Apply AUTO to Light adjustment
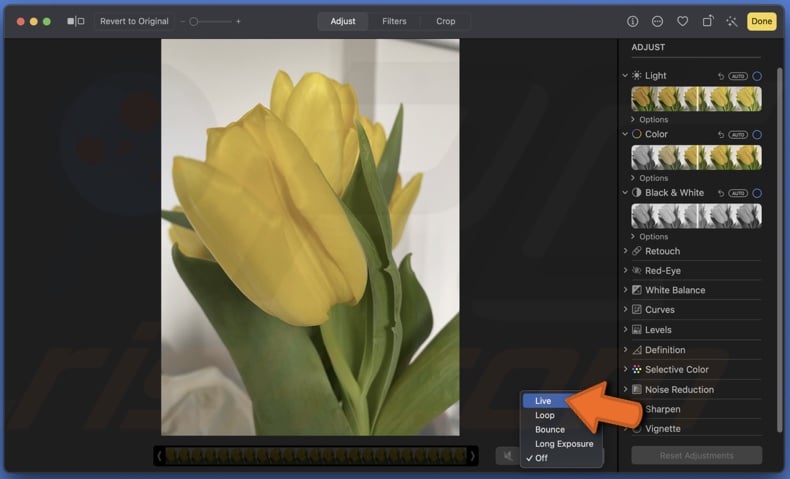The width and height of the screenshot is (790, 479). 738,76
